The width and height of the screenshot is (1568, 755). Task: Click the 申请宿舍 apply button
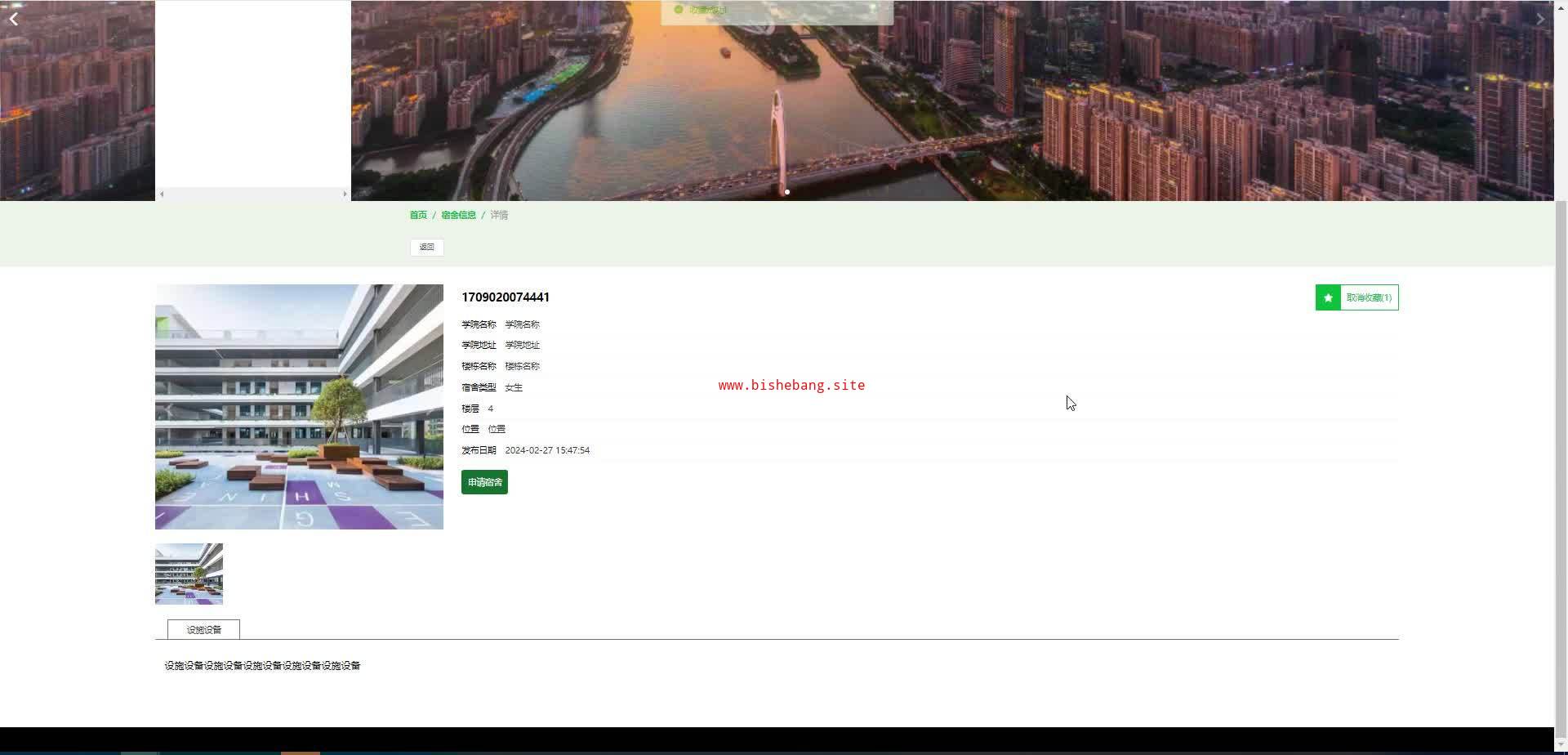click(484, 482)
